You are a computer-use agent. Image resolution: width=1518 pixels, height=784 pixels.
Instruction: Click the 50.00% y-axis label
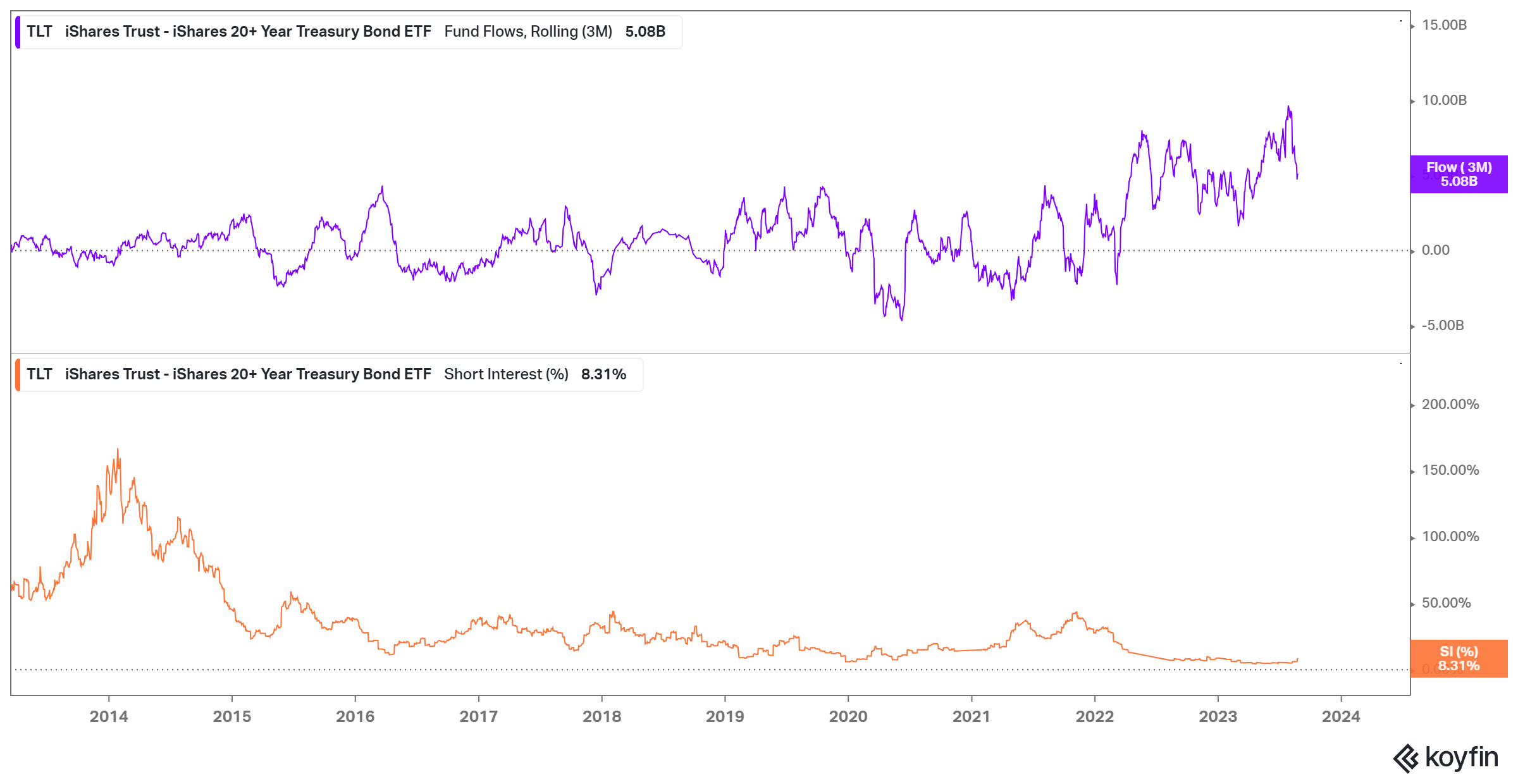click(x=1447, y=603)
